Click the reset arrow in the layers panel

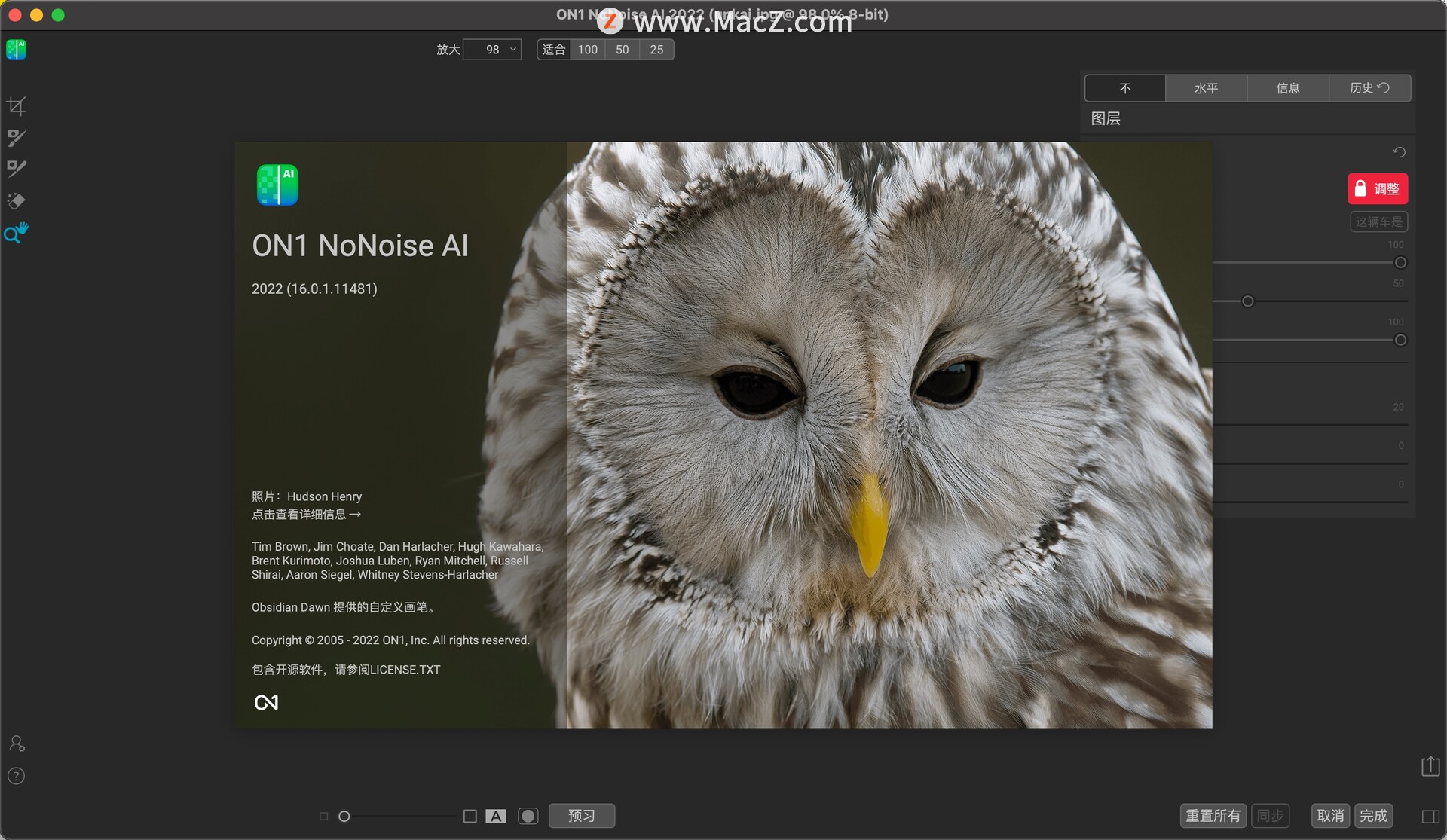point(1399,152)
